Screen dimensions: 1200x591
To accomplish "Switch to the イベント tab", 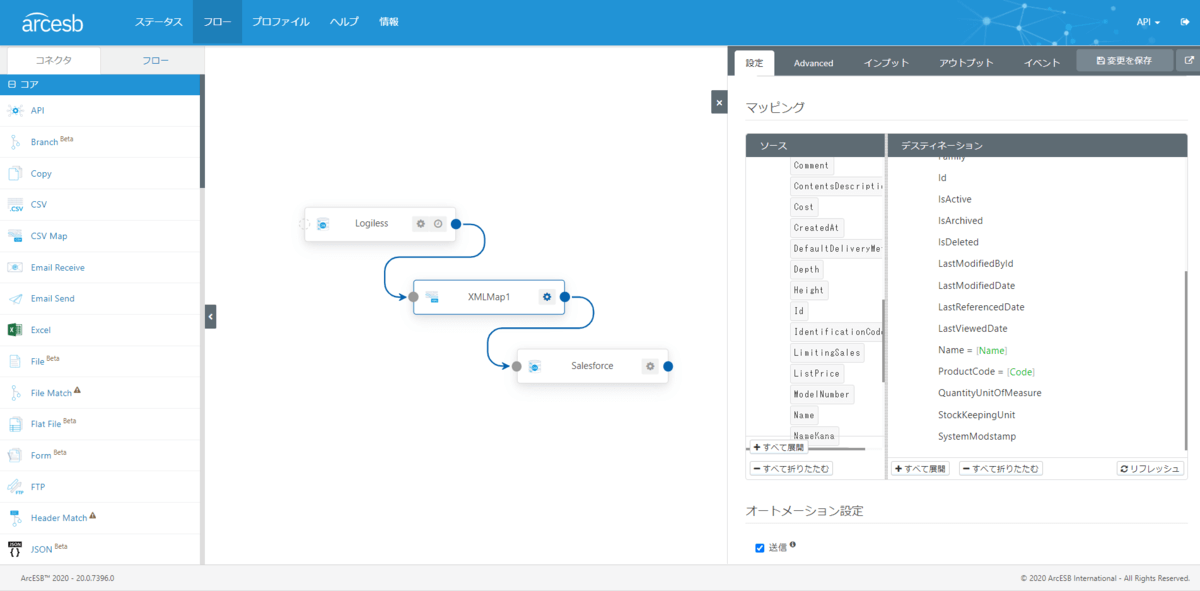I will pos(1042,63).
